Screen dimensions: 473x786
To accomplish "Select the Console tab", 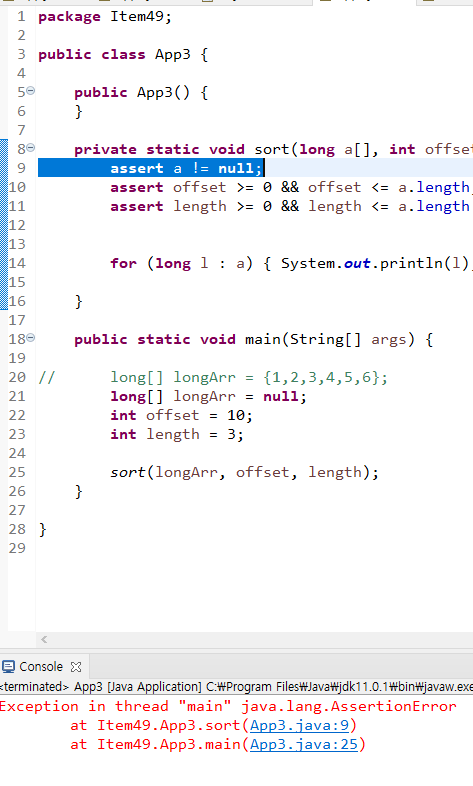I will 41,667.
